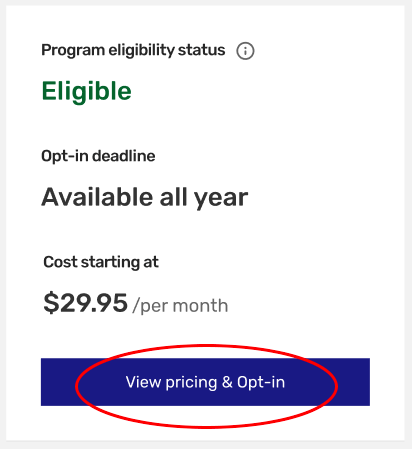Click the word 'month' after price
Viewport: 412px width, 449px height.
point(200,306)
